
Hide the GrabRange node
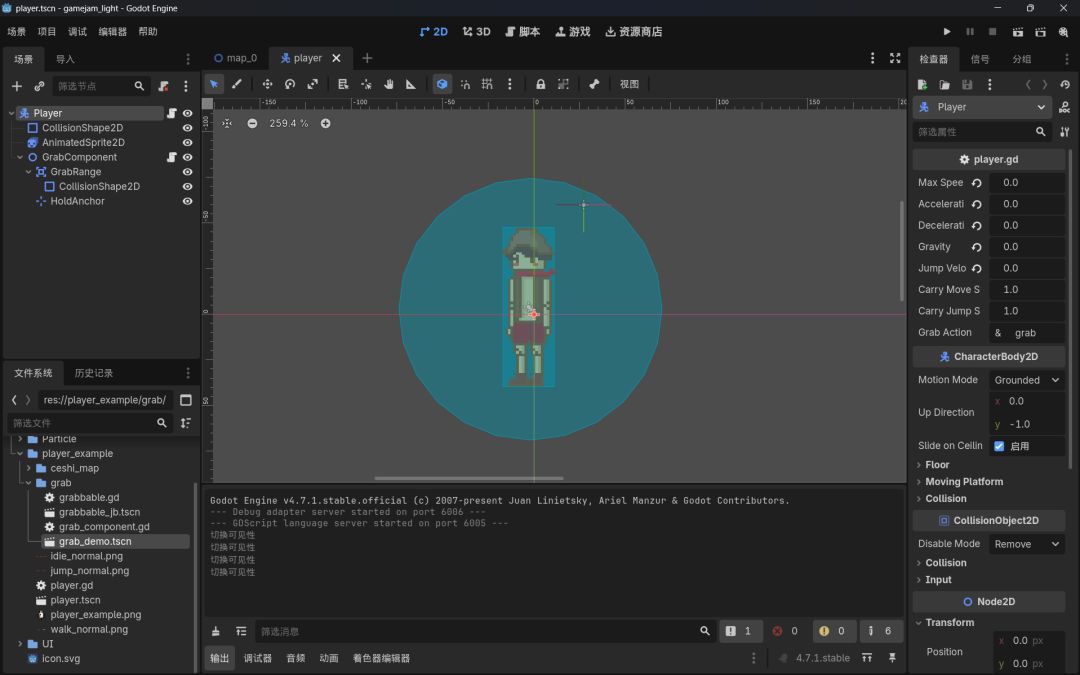pyautogui.click(x=187, y=172)
